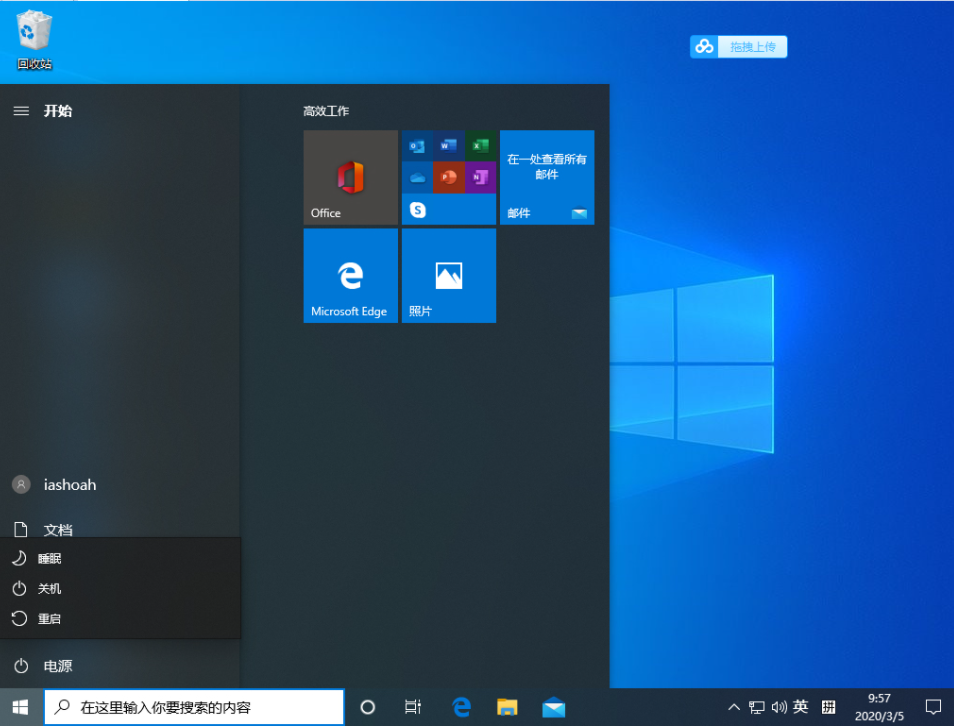Select Shut down (关机) from the power menu
Image resolution: width=954 pixels, height=726 pixels.
coord(120,588)
